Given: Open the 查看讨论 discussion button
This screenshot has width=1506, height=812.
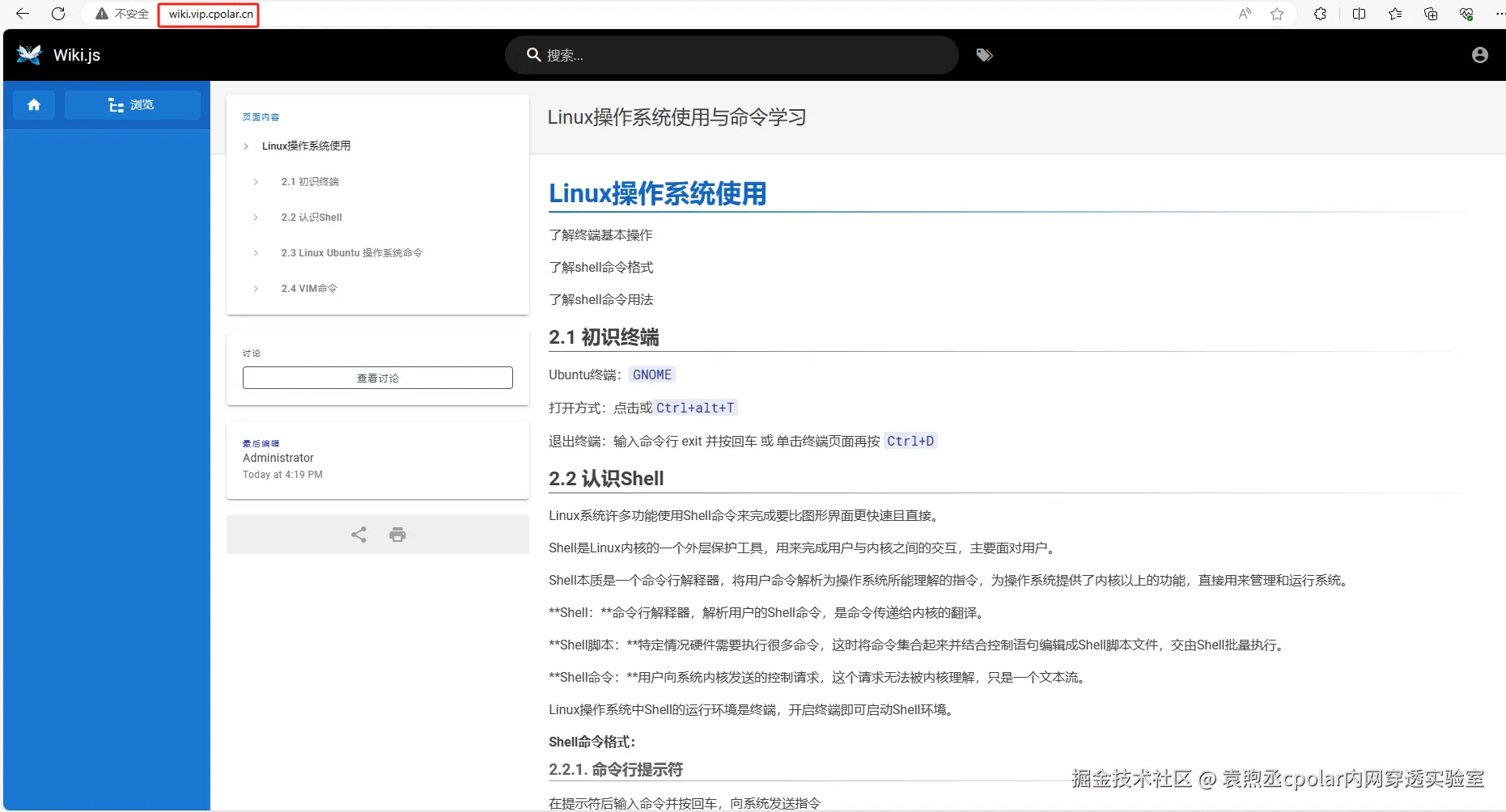Looking at the screenshot, I should (x=378, y=378).
